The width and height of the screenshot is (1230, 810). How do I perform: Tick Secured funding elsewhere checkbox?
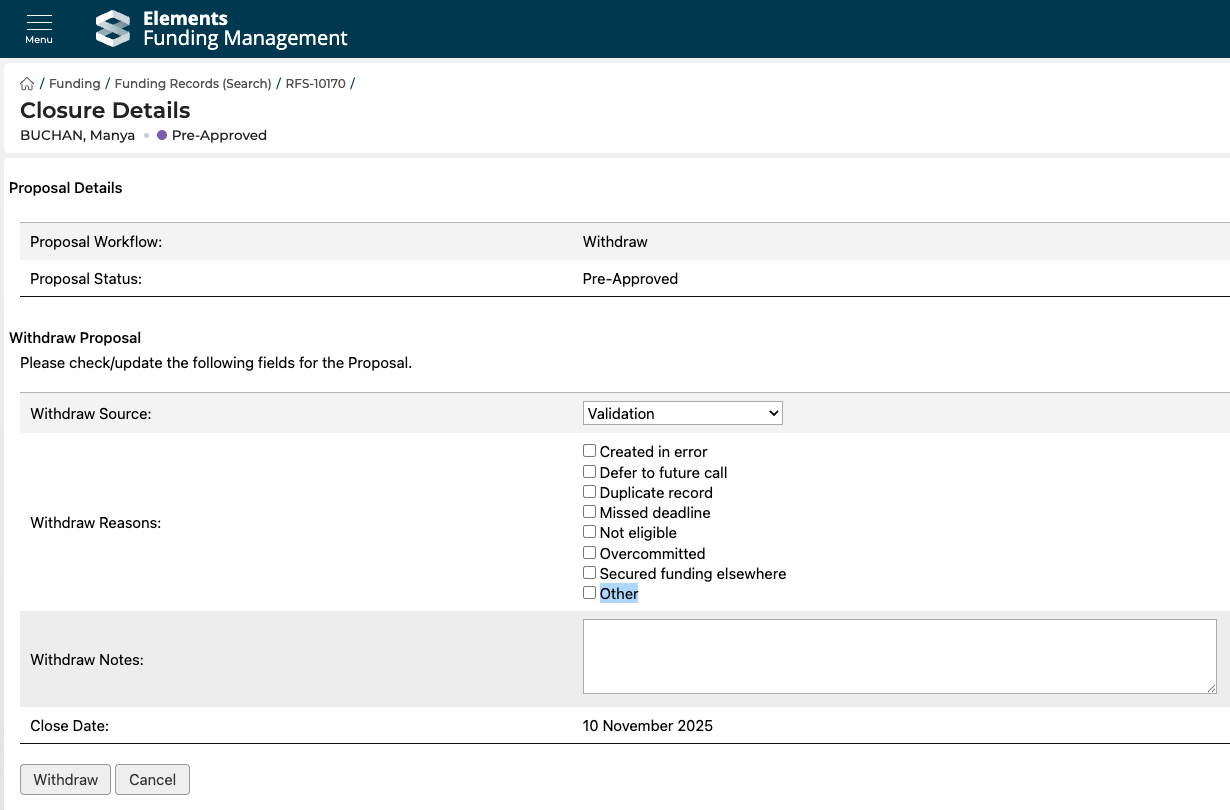point(589,573)
